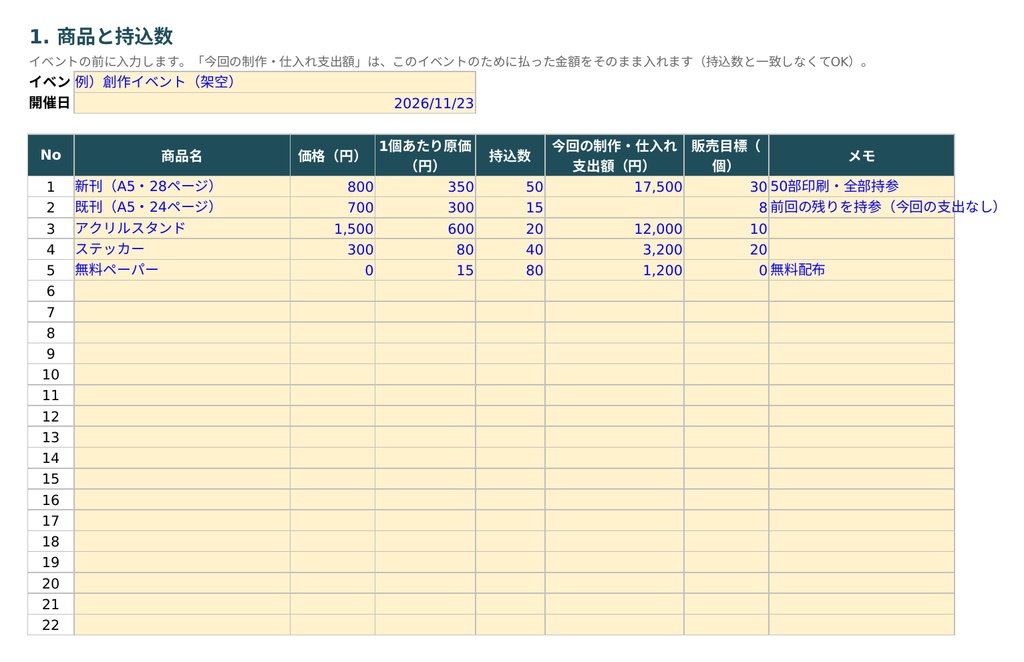1024x662 pixels.
Task: Select product cell "無料ペーパー"
Action: [182, 270]
